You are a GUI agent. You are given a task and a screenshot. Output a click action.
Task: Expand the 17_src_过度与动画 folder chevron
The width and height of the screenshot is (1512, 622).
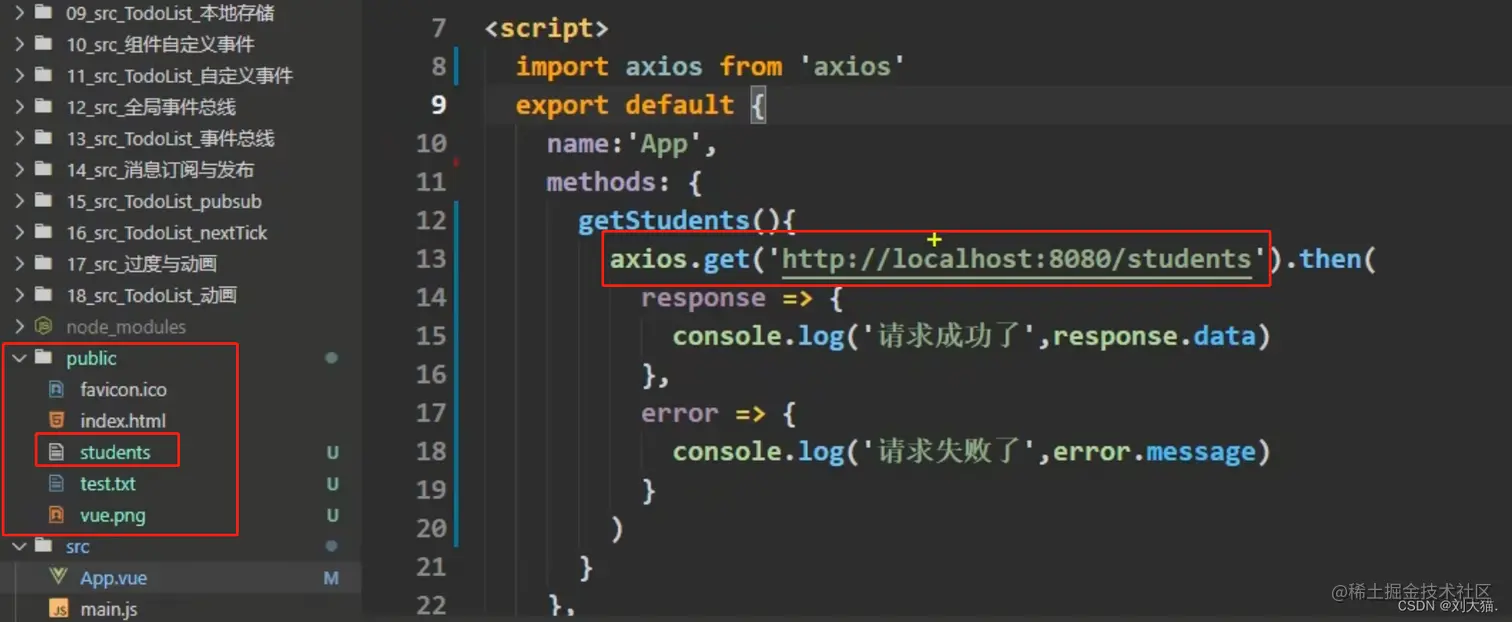pyautogui.click(x=20, y=264)
